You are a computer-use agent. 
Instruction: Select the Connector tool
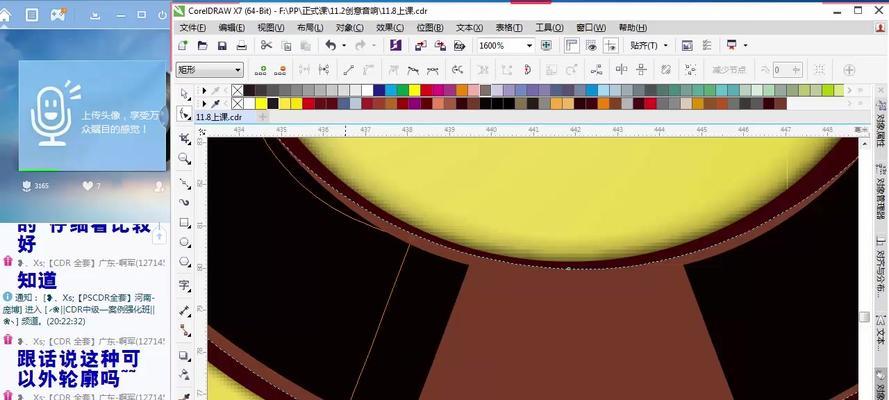[x=184, y=329]
